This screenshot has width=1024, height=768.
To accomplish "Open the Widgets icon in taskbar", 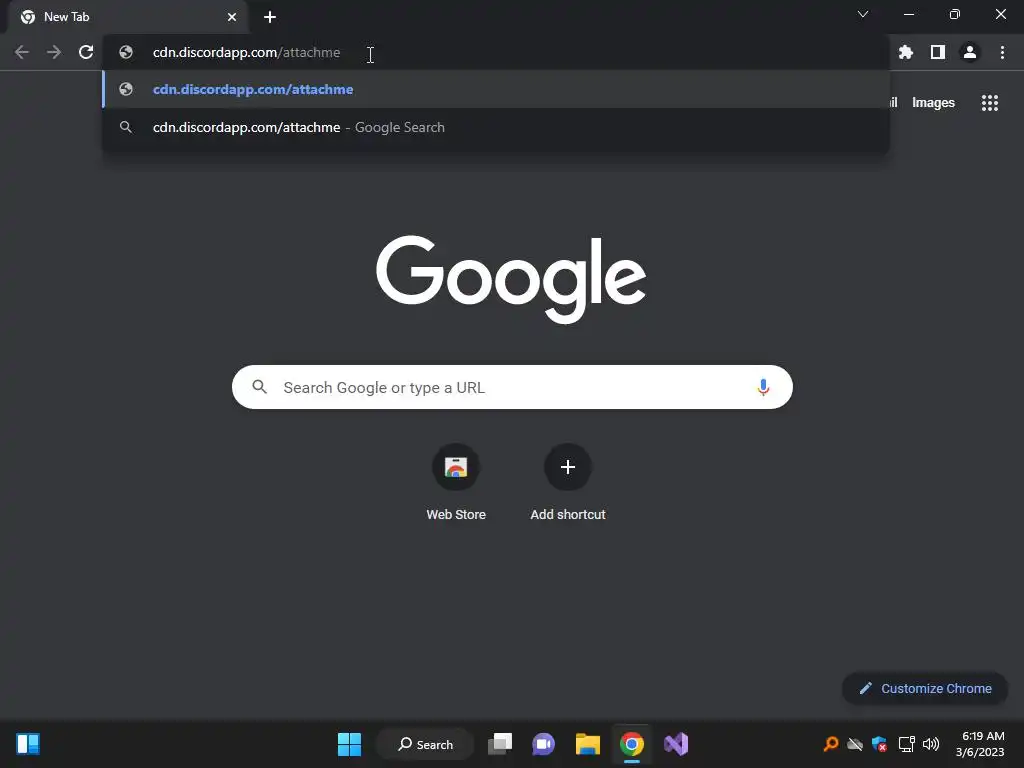I will click(x=28, y=744).
